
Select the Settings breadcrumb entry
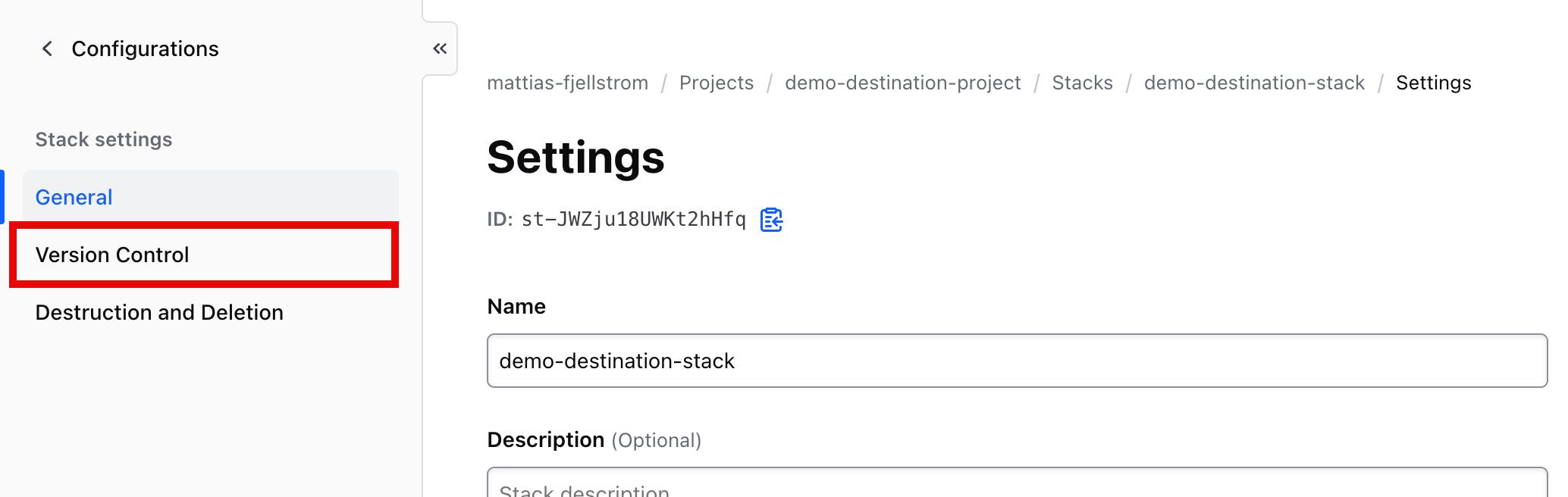[1432, 83]
